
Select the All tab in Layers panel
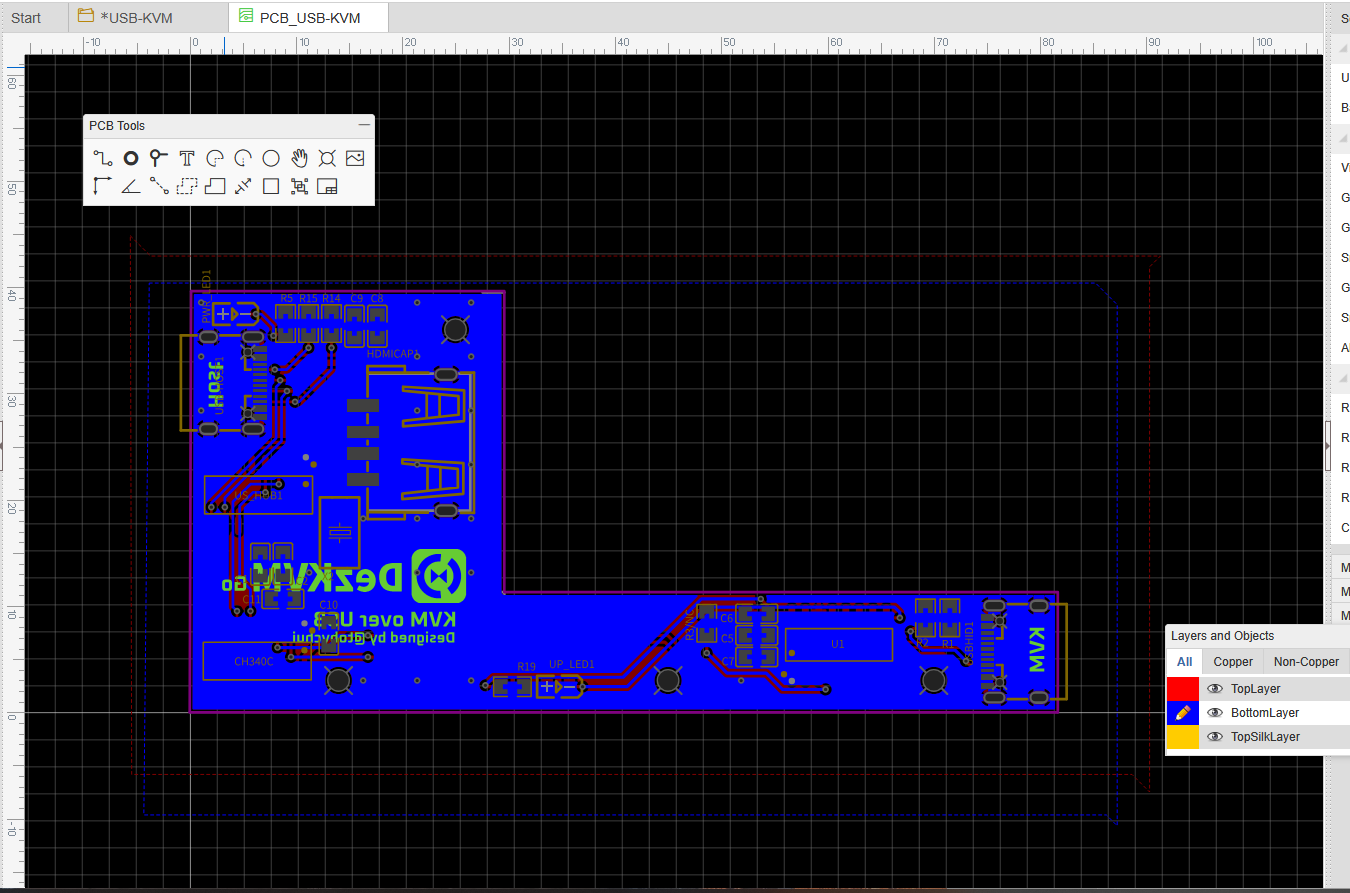point(1184,661)
